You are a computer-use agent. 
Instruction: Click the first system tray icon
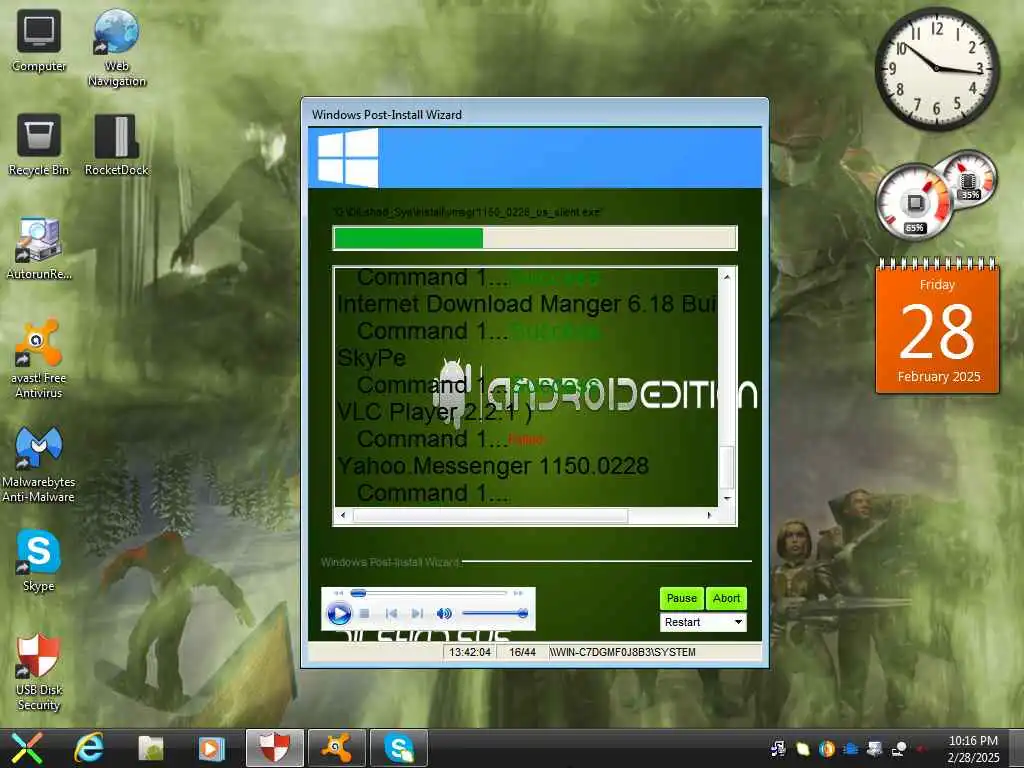coord(778,748)
